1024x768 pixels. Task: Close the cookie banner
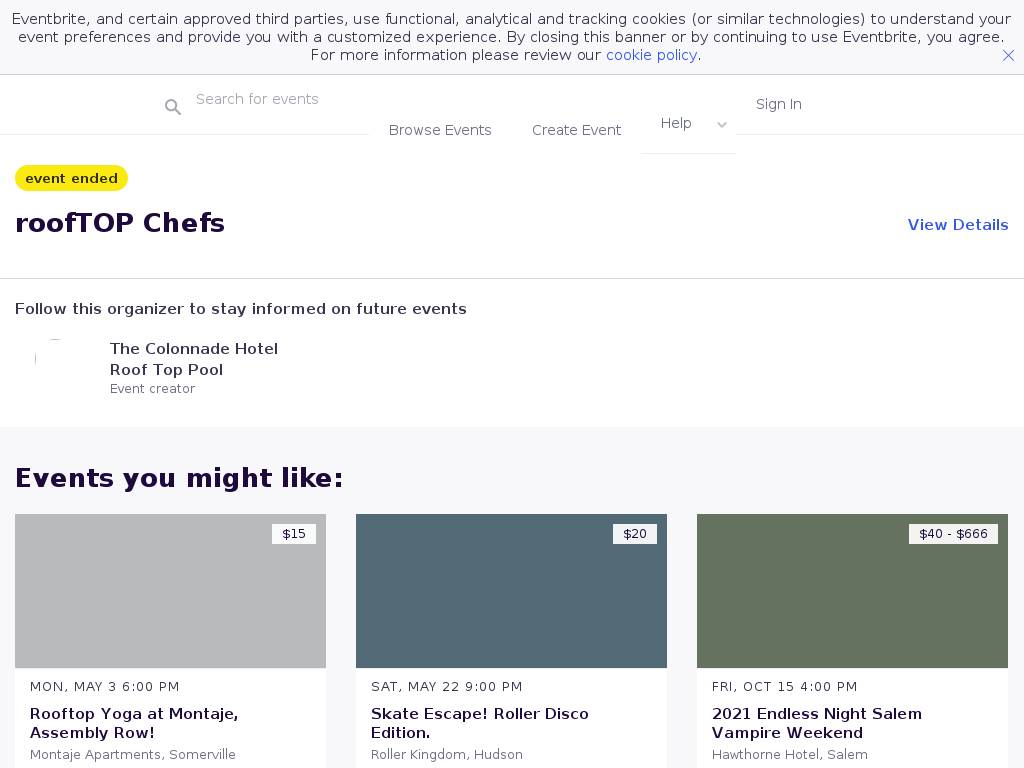[1008, 56]
